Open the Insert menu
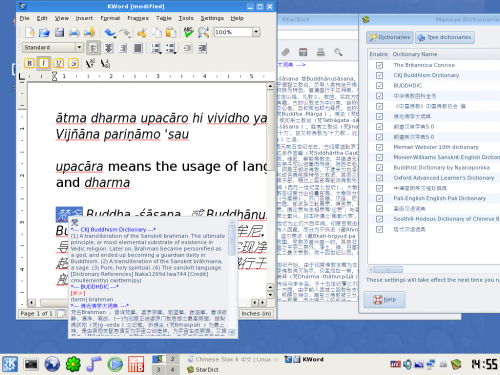 click(84, 18)
